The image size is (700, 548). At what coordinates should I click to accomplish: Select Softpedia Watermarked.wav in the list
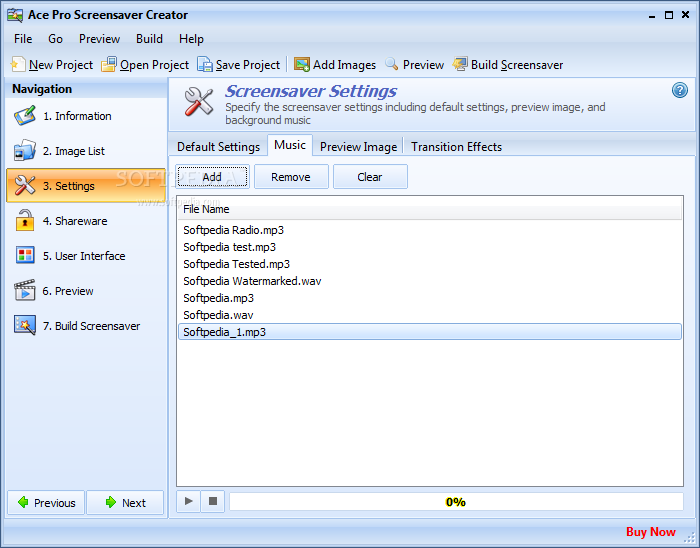click(429, 281)
